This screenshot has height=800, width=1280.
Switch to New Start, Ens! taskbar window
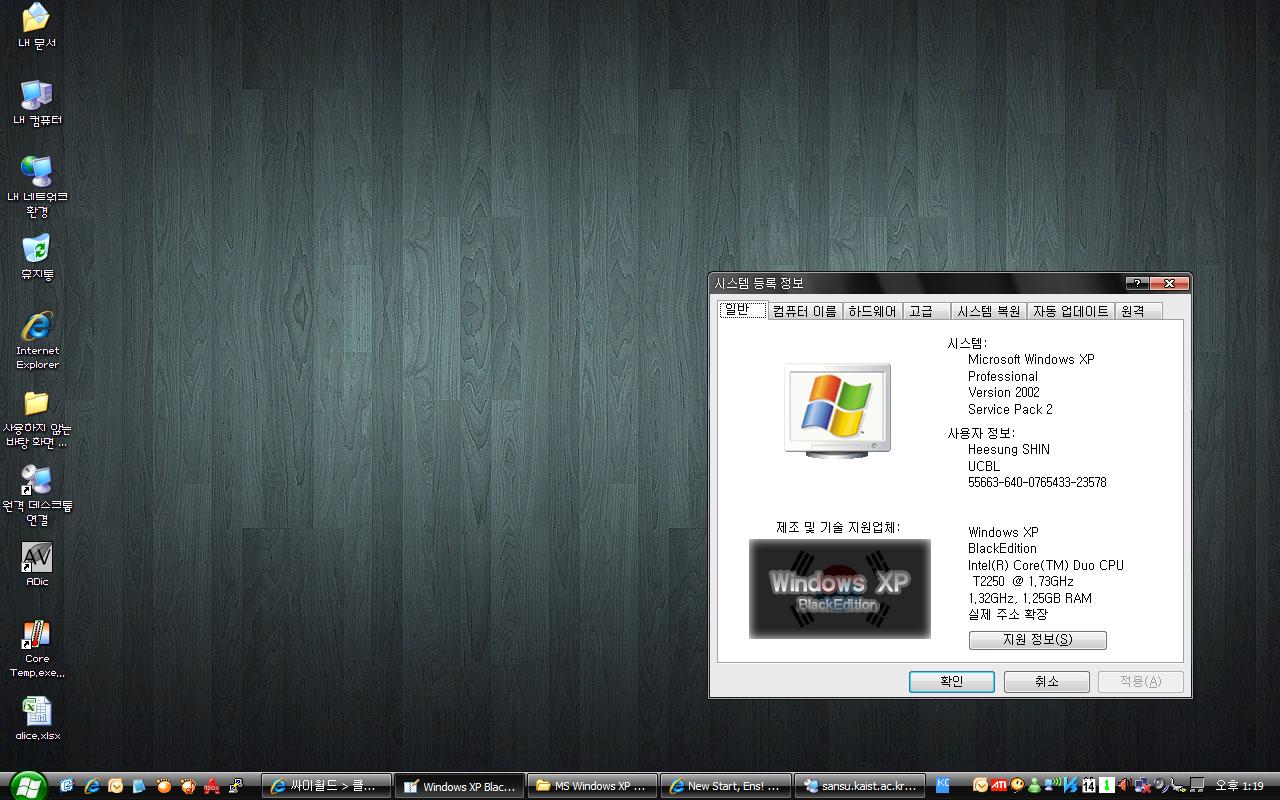[x=725, y=786]
